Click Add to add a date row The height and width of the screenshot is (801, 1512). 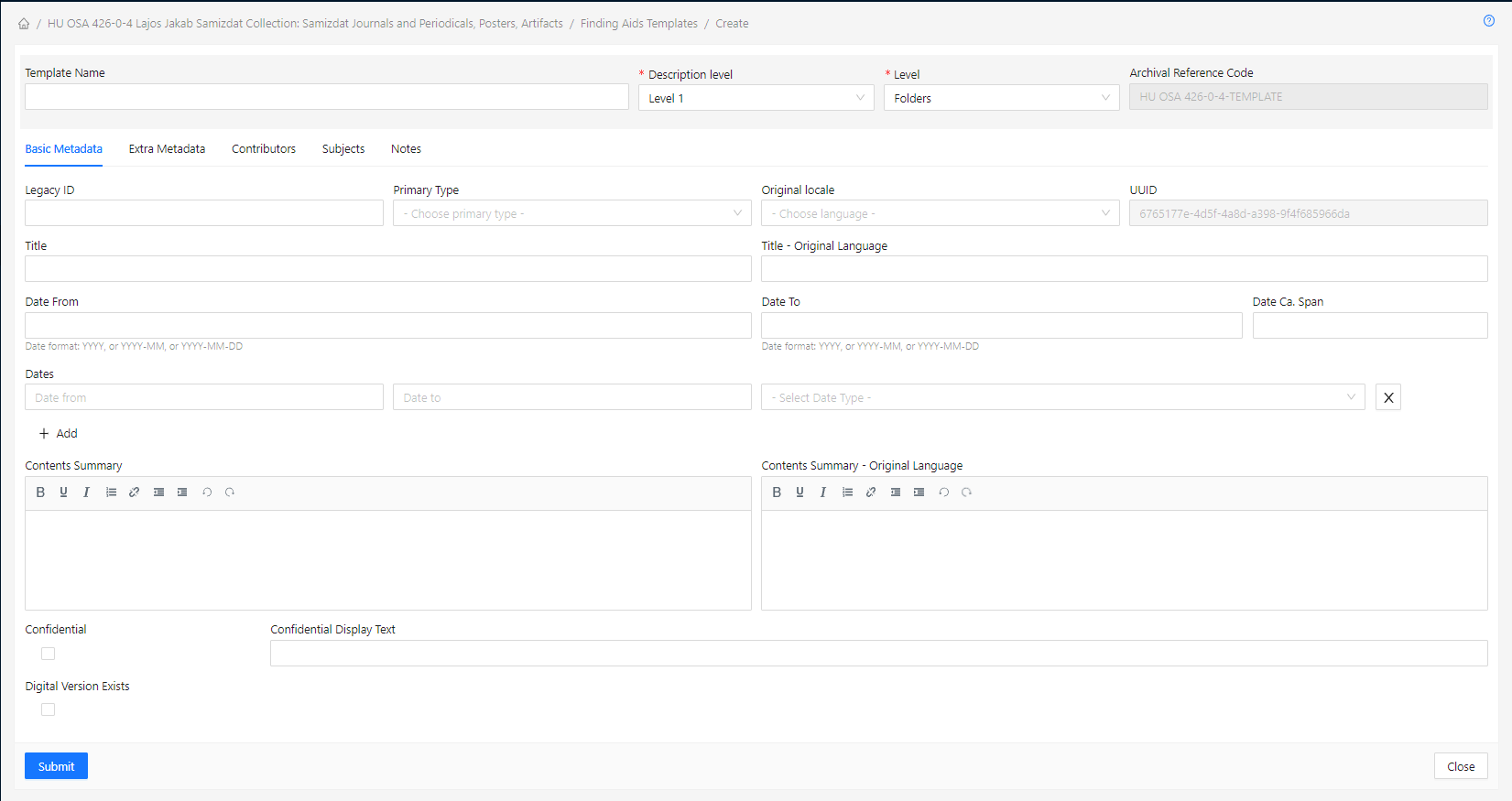point(59,434)
